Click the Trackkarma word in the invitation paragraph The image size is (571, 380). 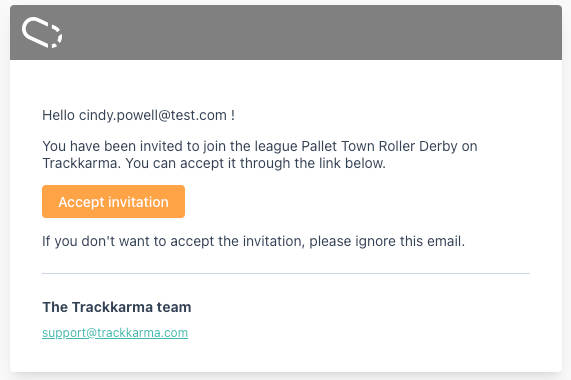point(81,163)
